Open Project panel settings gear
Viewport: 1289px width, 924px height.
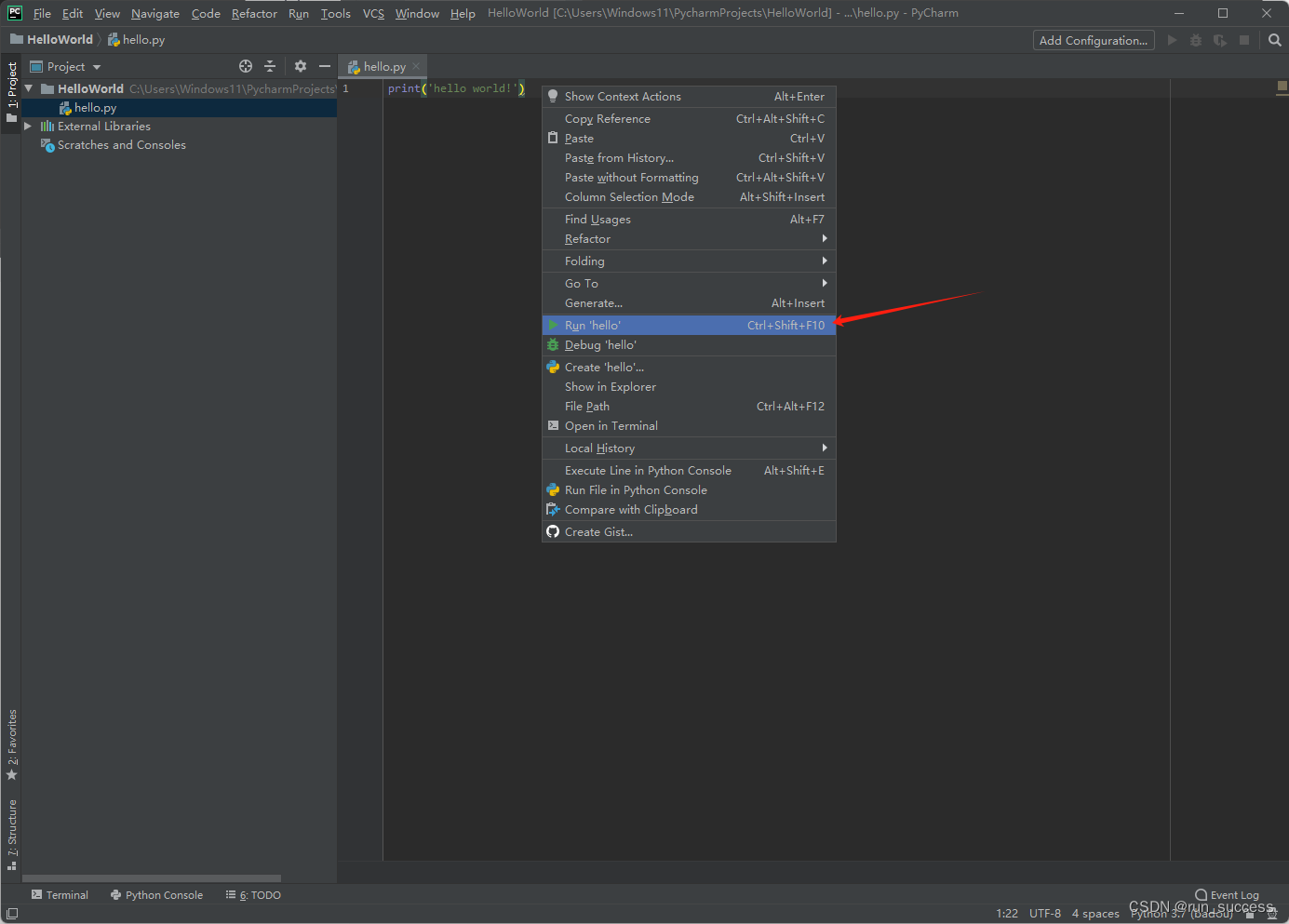(x=300, y=66)
